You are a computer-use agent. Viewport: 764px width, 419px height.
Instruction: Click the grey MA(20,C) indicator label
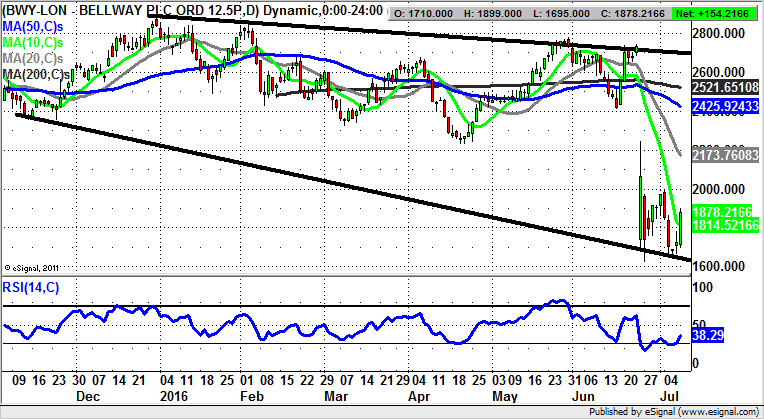[35, 57]
